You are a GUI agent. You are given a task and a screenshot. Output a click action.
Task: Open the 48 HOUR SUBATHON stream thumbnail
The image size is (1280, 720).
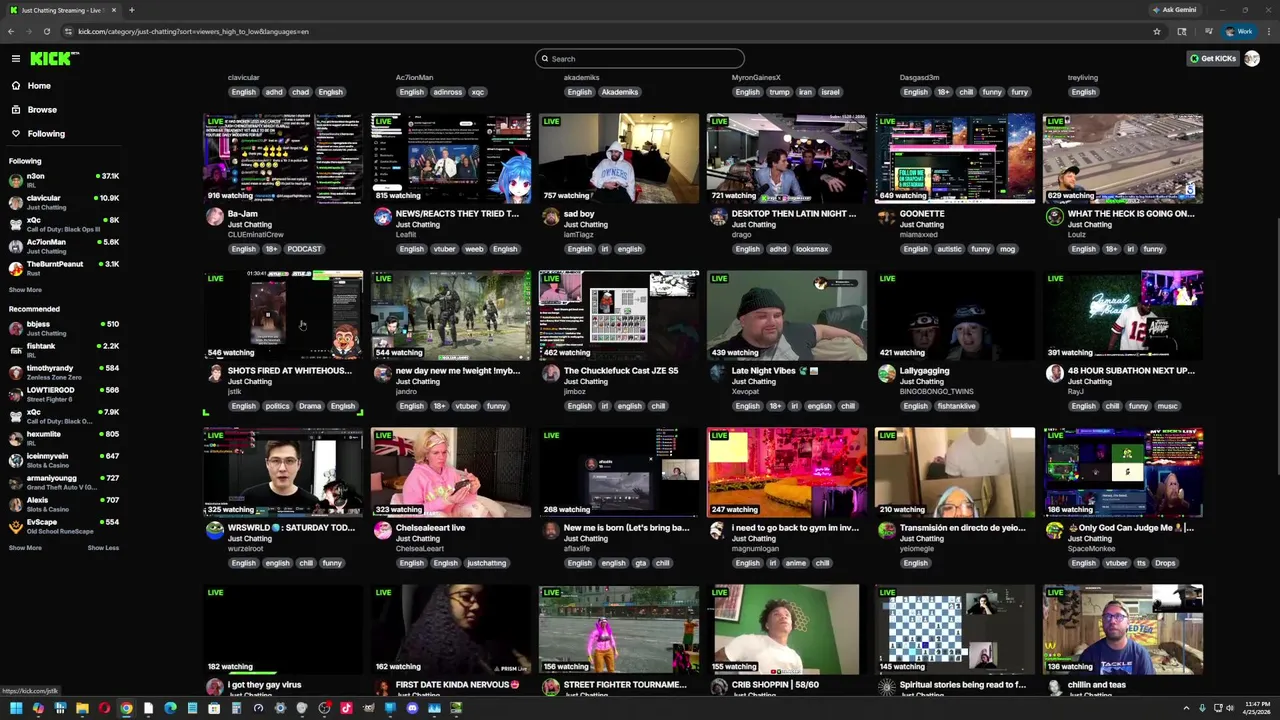point(1123,316)
